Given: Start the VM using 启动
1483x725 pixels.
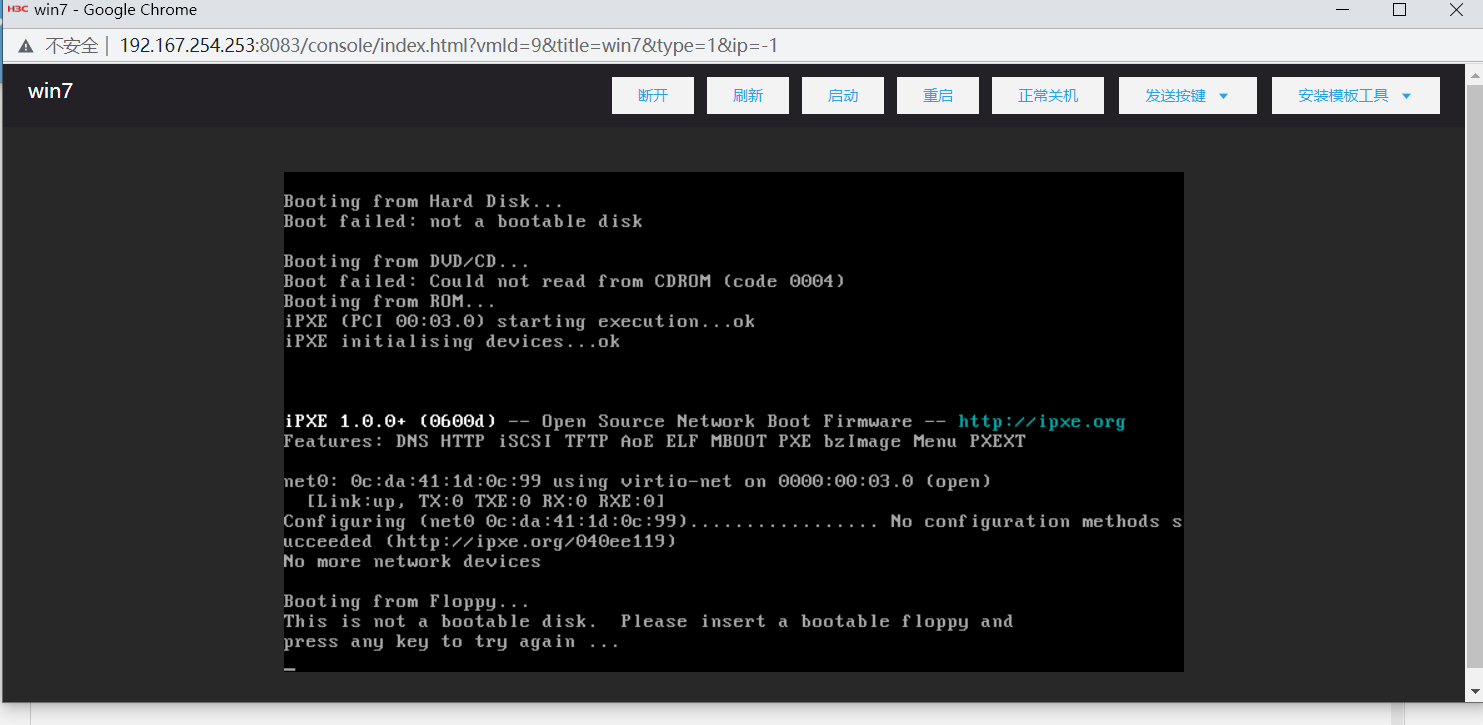Looking at the screenshot, I should click(x=843, y=96).
